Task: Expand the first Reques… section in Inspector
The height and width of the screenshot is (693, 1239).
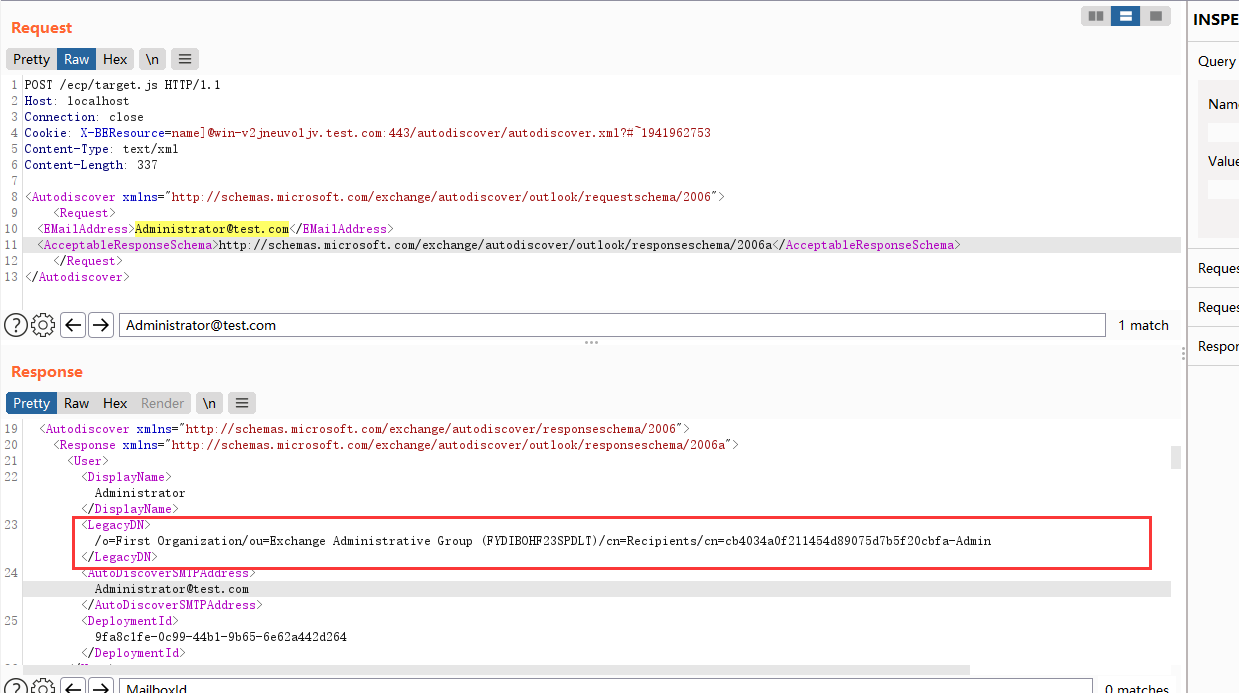Action: point(1216,268)
